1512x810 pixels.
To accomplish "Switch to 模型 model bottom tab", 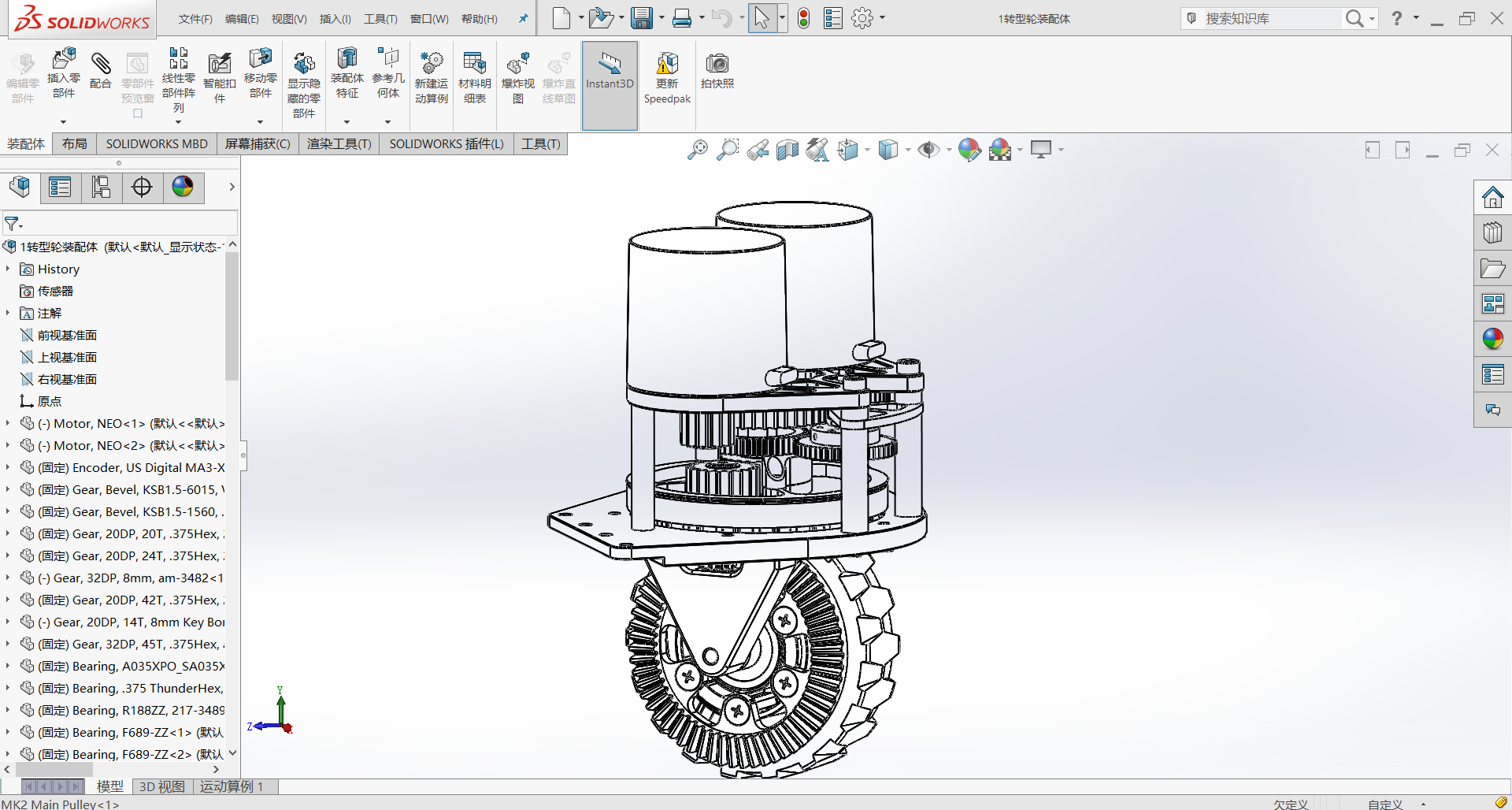I will click(109, 786).
